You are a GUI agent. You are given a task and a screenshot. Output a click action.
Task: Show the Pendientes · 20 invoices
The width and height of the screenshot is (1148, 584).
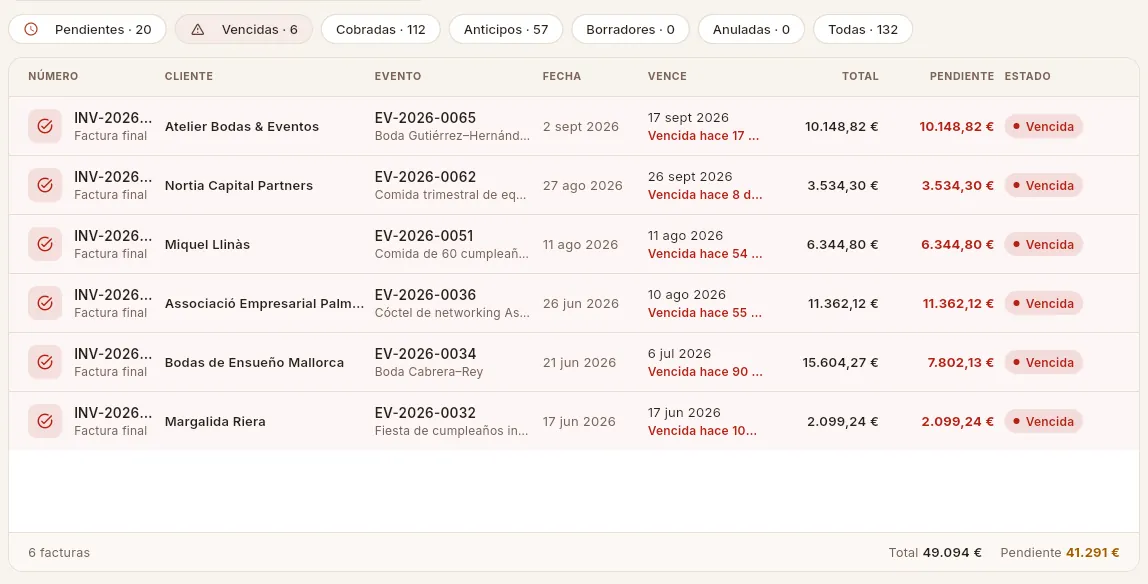tap(88, 29)
